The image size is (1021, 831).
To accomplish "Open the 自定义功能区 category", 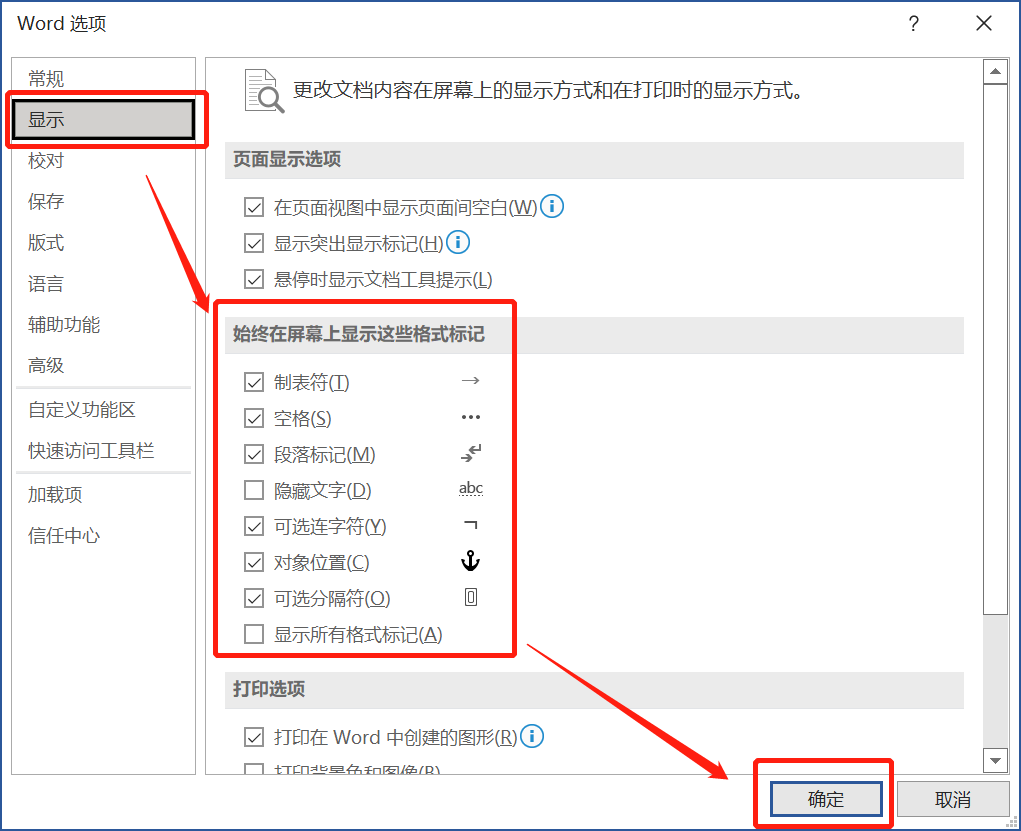I will (x=104, y=410).
